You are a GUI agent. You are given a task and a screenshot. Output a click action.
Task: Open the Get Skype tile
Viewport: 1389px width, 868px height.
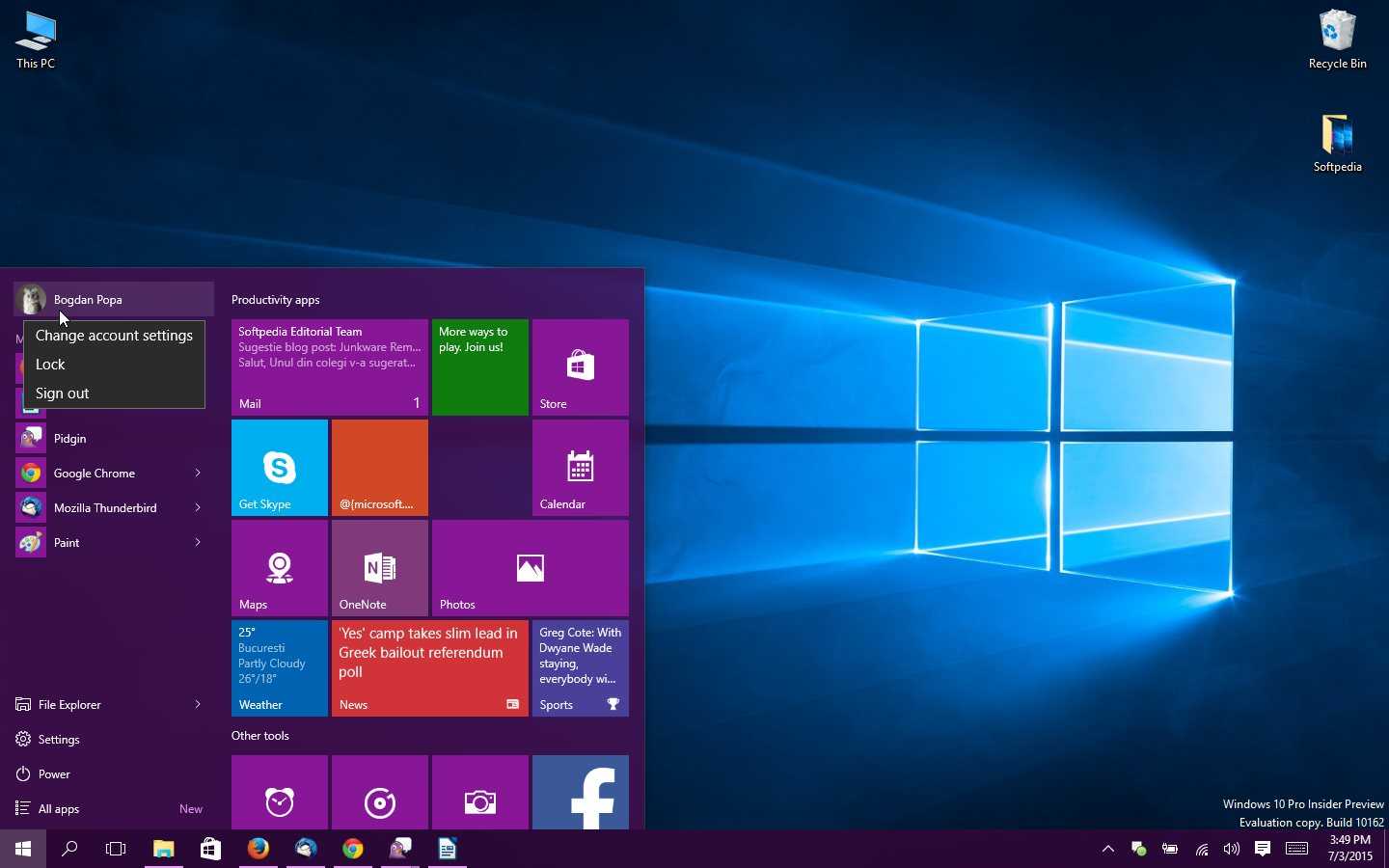(279, 468)
